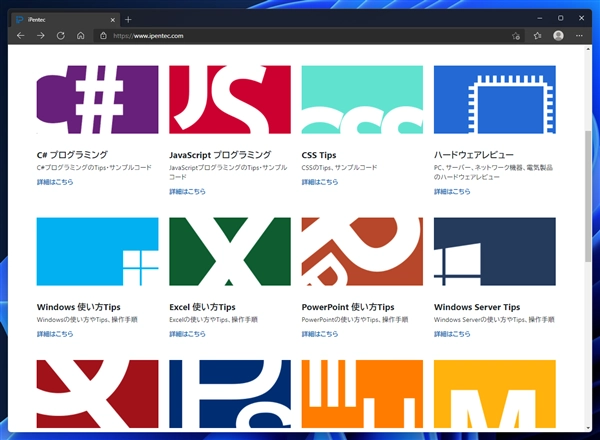600x440 pixels.
Task: Click the Windowsの使い方やTips description
Action: coord(87,319)
